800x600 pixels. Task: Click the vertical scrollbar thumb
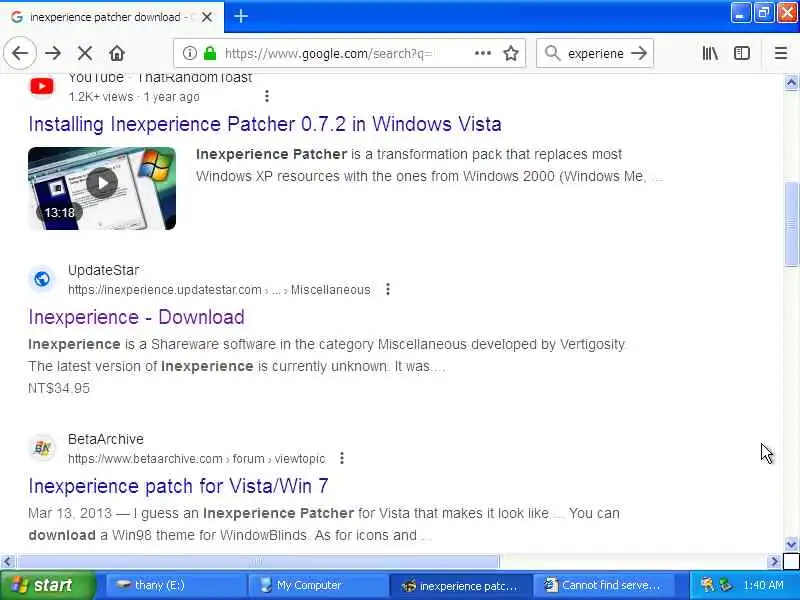click(x=791, y=223)
